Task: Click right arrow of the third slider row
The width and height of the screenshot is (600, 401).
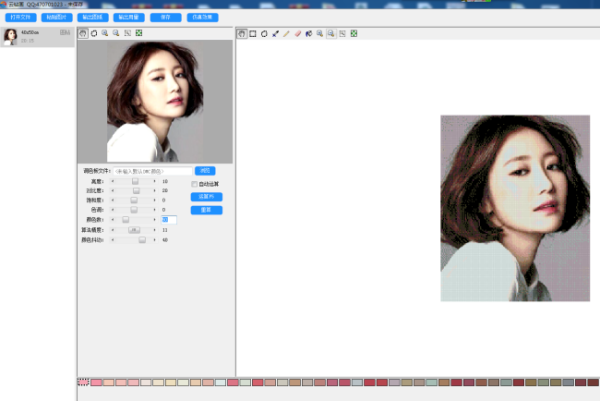Action: tap(155, 200)
